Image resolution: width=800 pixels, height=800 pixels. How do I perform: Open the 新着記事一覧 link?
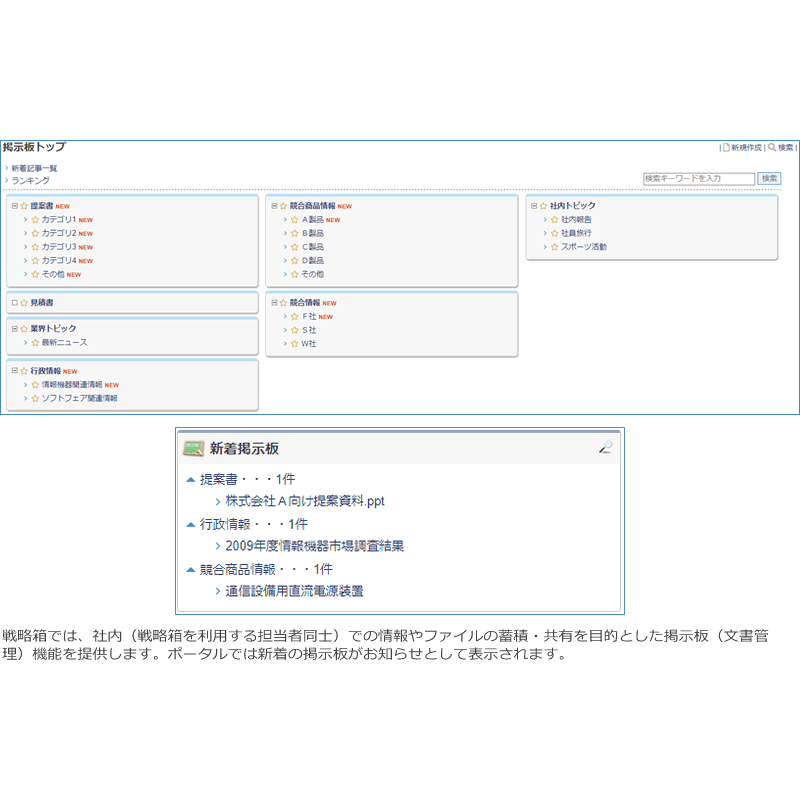(34, 168)
